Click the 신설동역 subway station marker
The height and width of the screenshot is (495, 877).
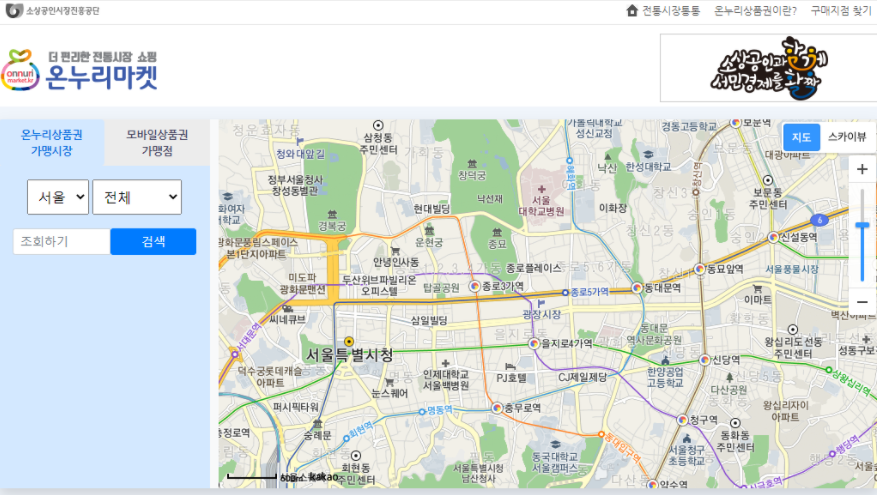[x=773, y=237]
